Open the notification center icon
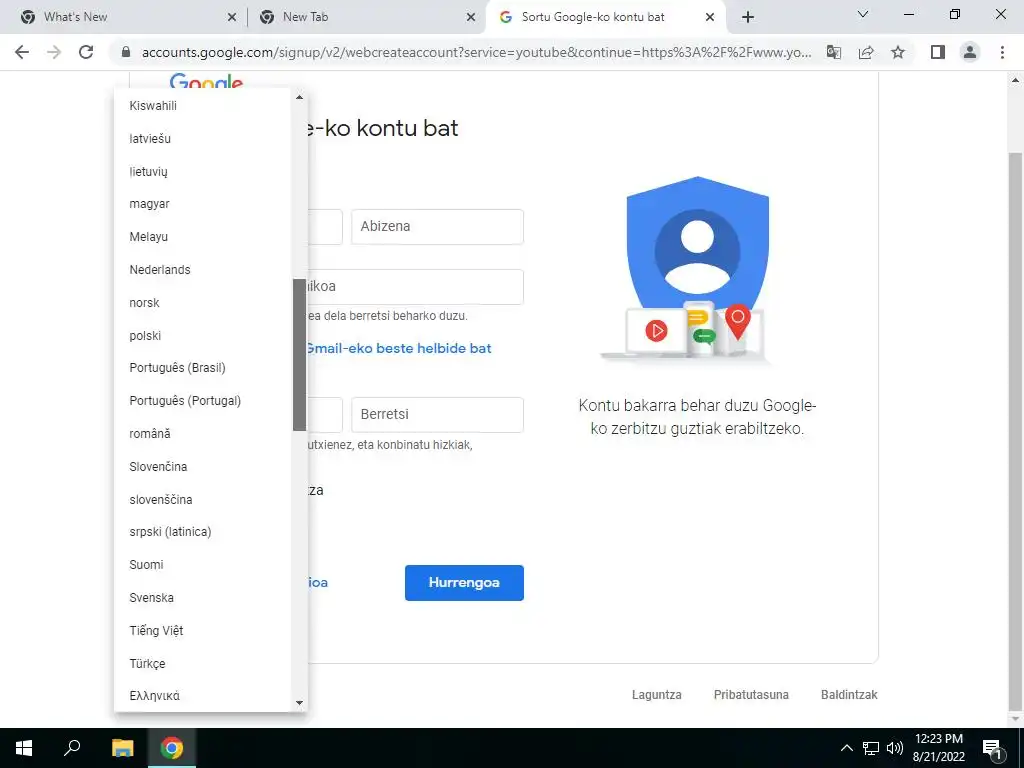 pos(993,748)
